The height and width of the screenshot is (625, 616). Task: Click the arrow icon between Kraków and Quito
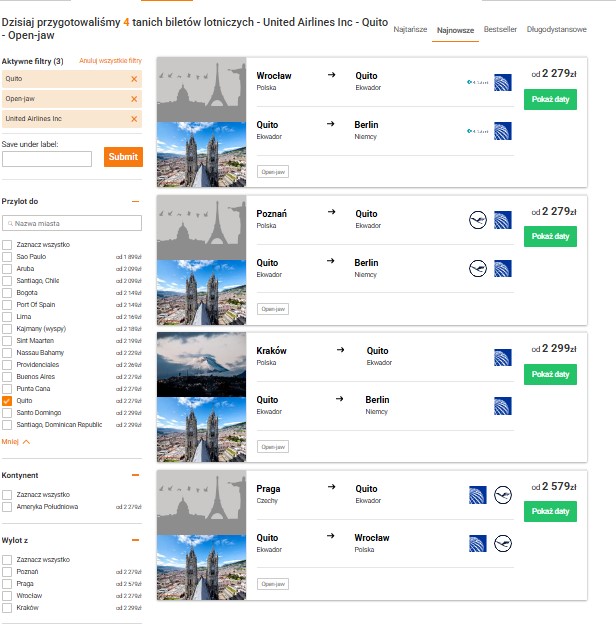coord(340,350)
